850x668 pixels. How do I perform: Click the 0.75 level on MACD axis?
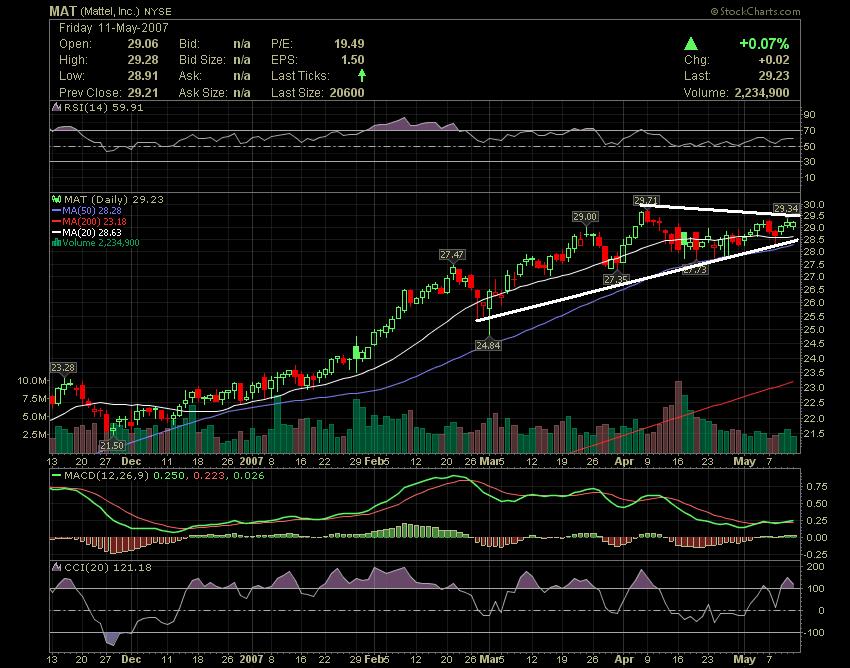point(816,487)
